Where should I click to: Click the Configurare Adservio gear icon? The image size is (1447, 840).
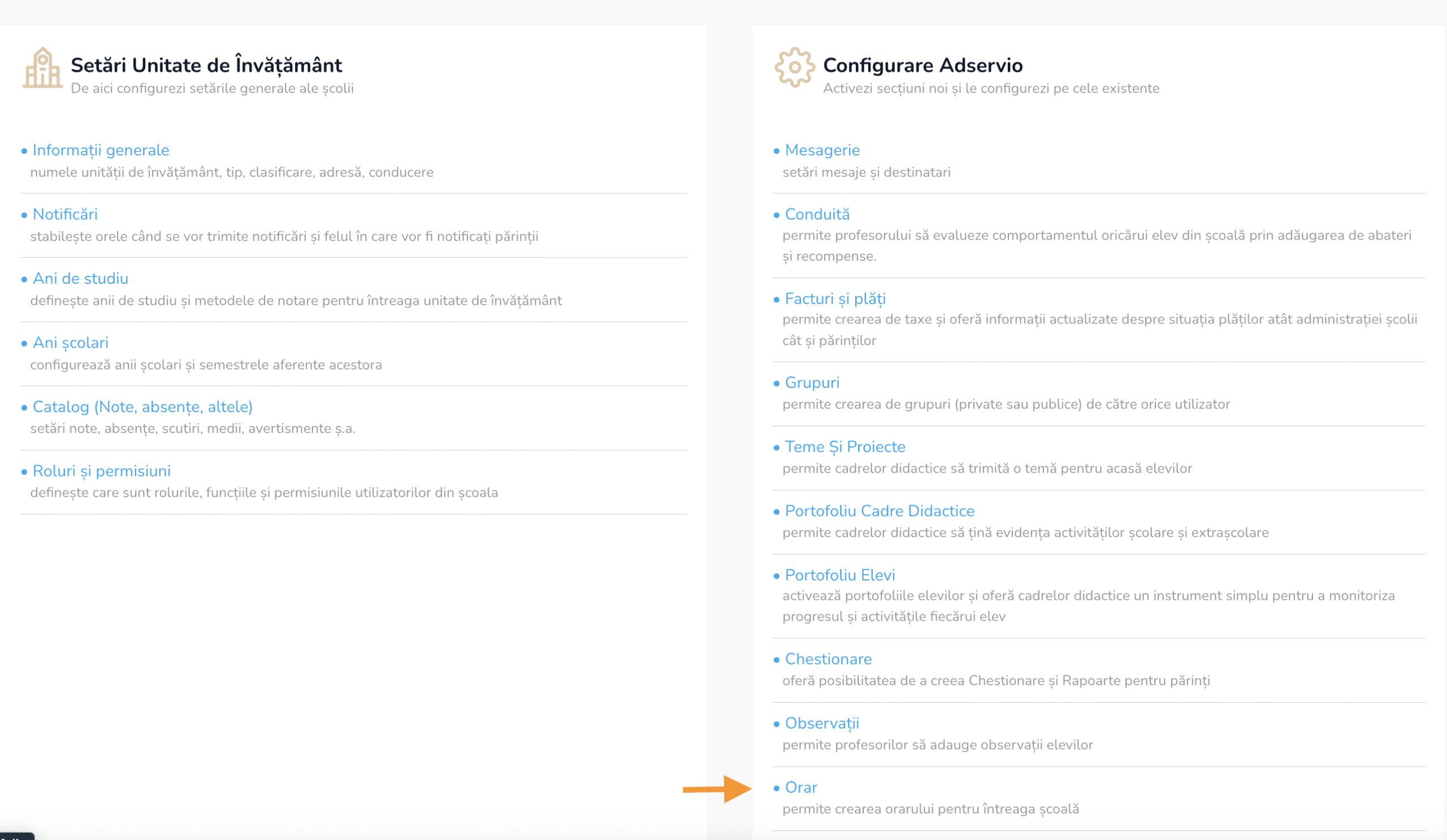[x=794, y=67]
